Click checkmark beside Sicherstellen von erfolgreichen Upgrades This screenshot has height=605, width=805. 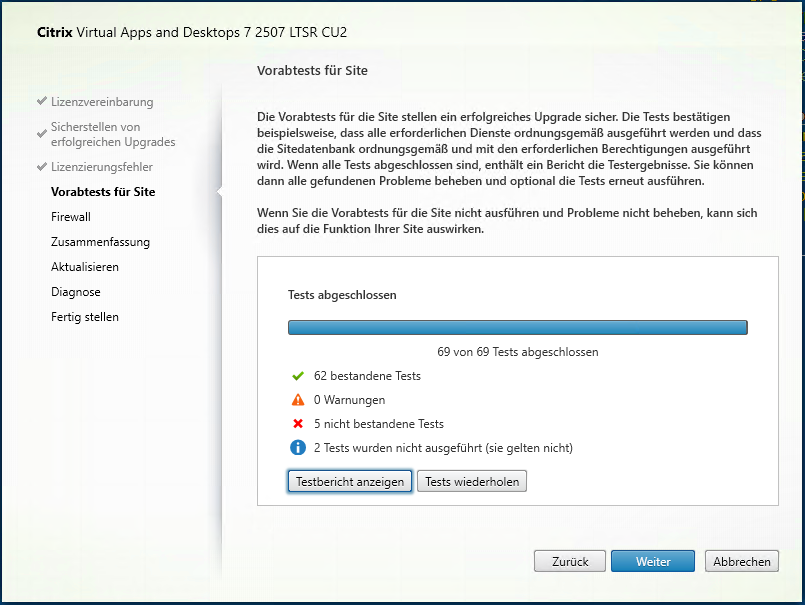(42, 134)
